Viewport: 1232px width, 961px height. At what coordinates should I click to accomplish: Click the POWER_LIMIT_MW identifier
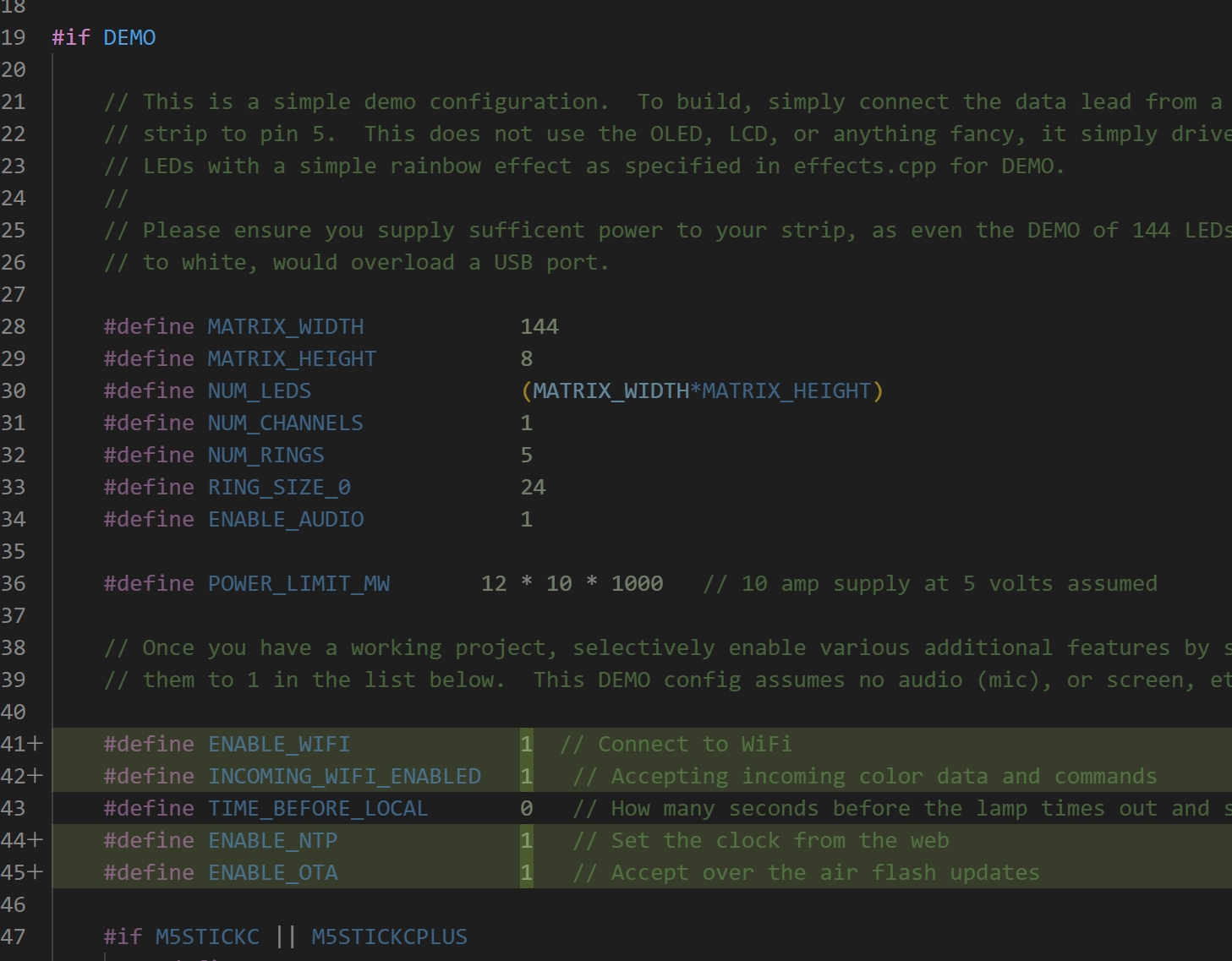(298, 584)
